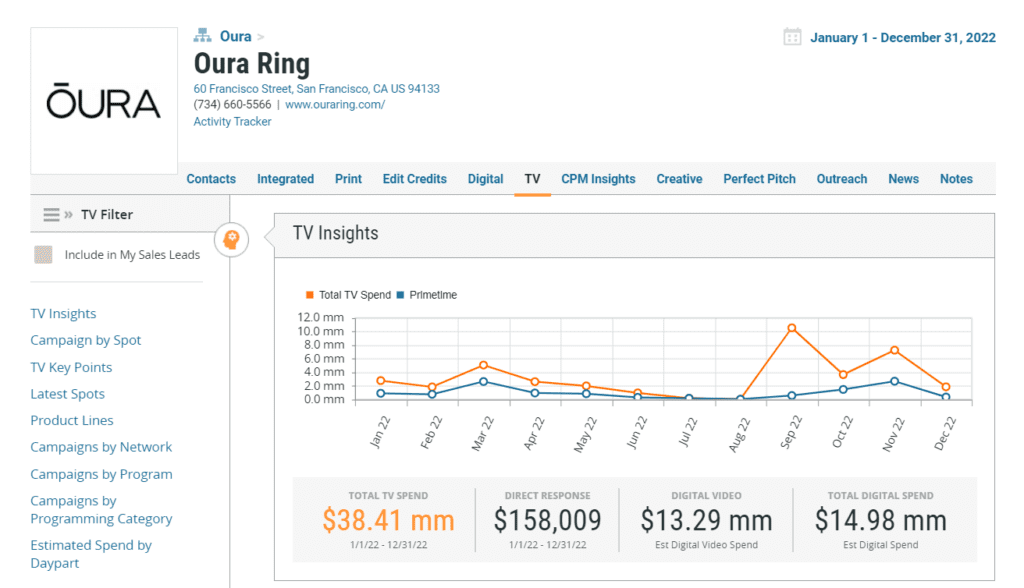The width and height of the screenshot is (1024, 588).
Task: Click the Activity Tracker category link
Action: pos(232,122)
